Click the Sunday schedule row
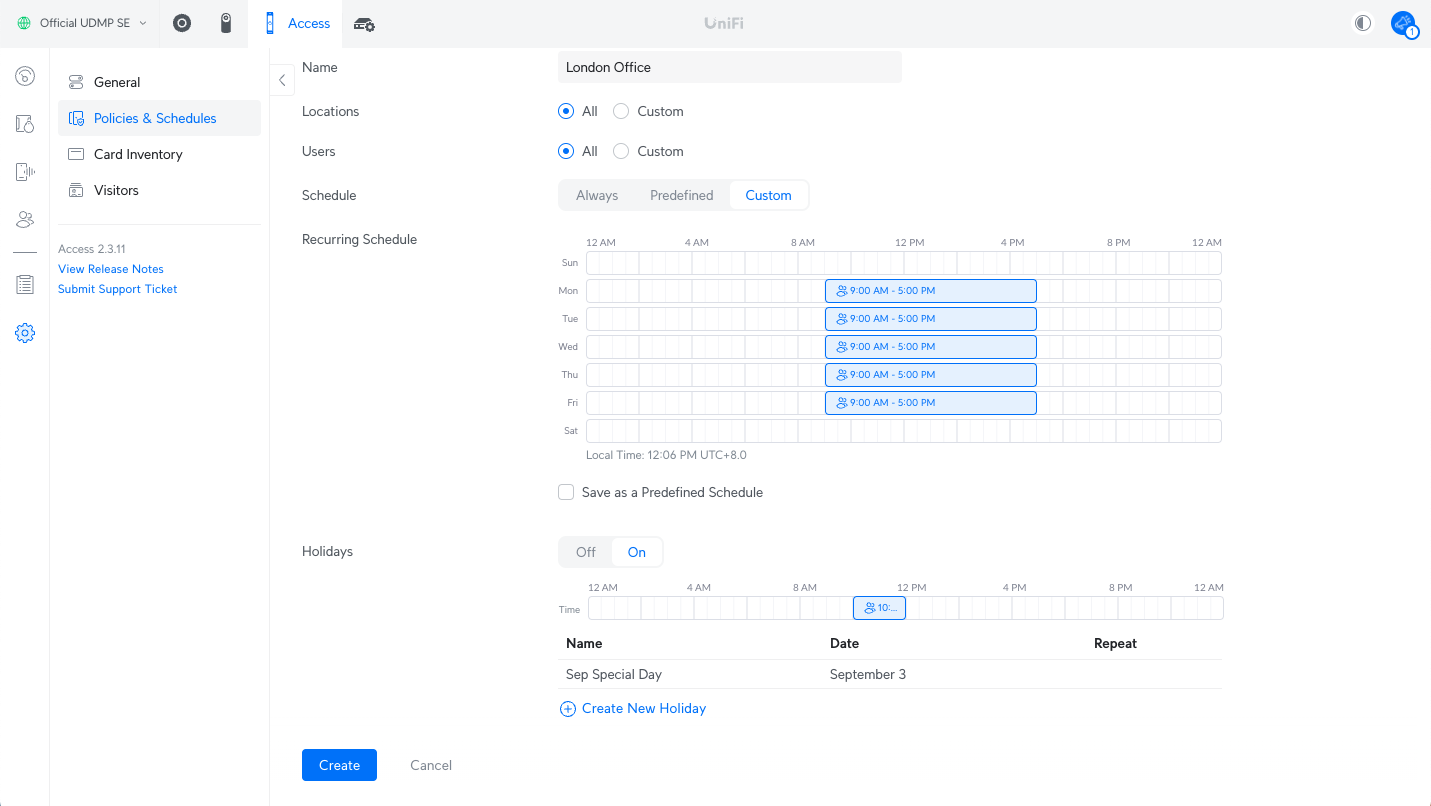Image resolution: width=1431 pixels, height=806 pixels. [904, 263]
